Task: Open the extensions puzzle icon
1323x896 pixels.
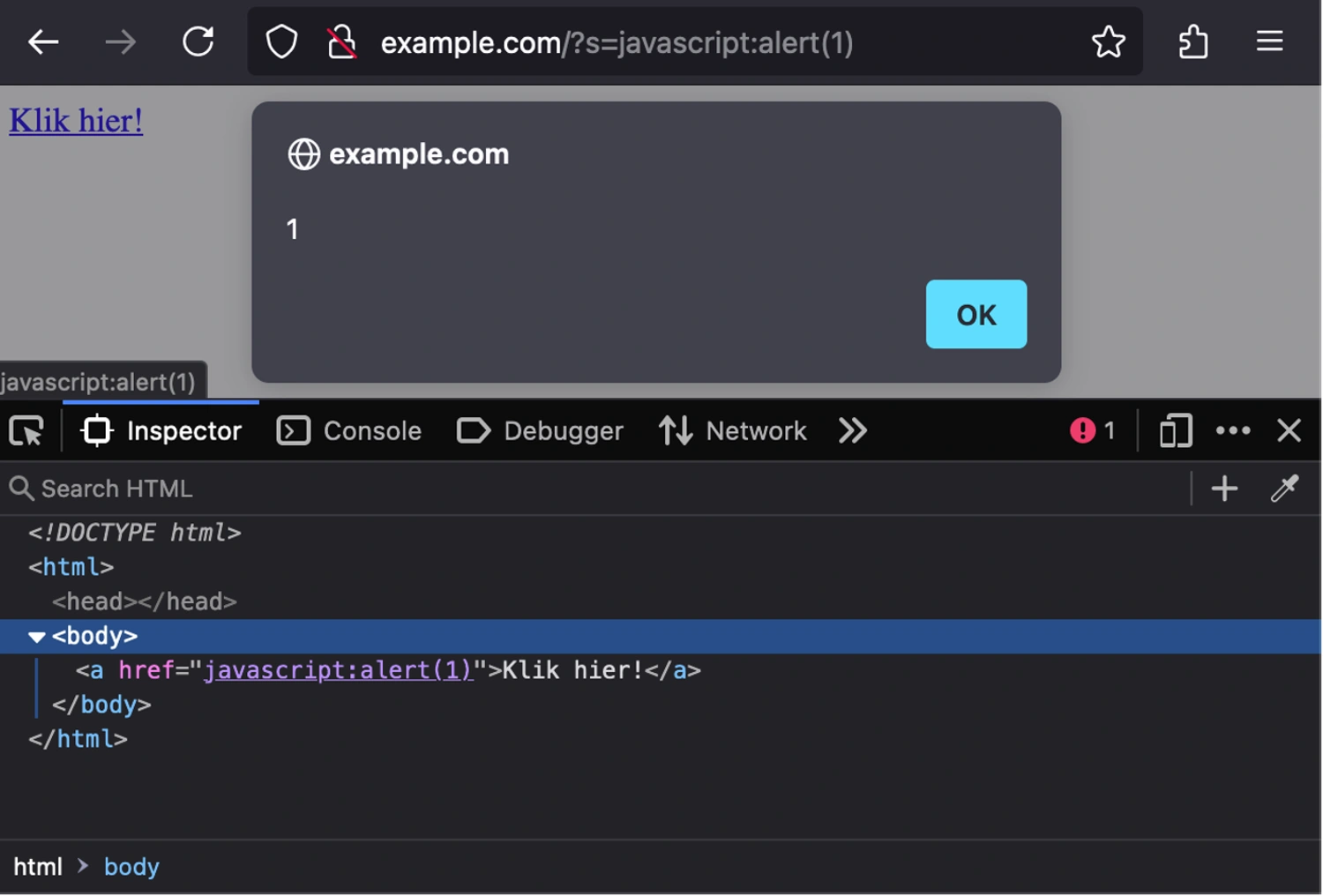Action: (1192, 41)
